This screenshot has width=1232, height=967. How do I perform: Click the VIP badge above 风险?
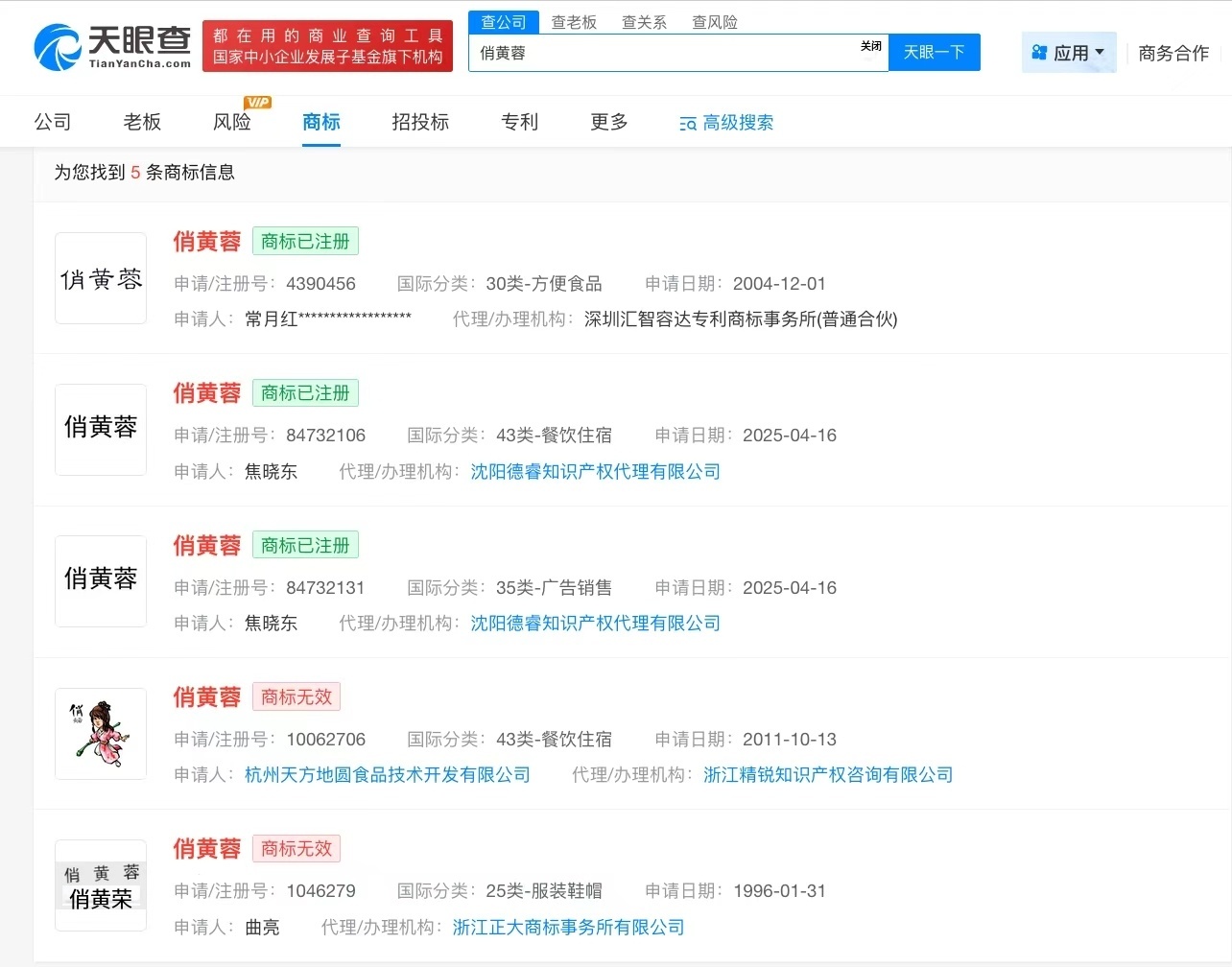[257, 103]
